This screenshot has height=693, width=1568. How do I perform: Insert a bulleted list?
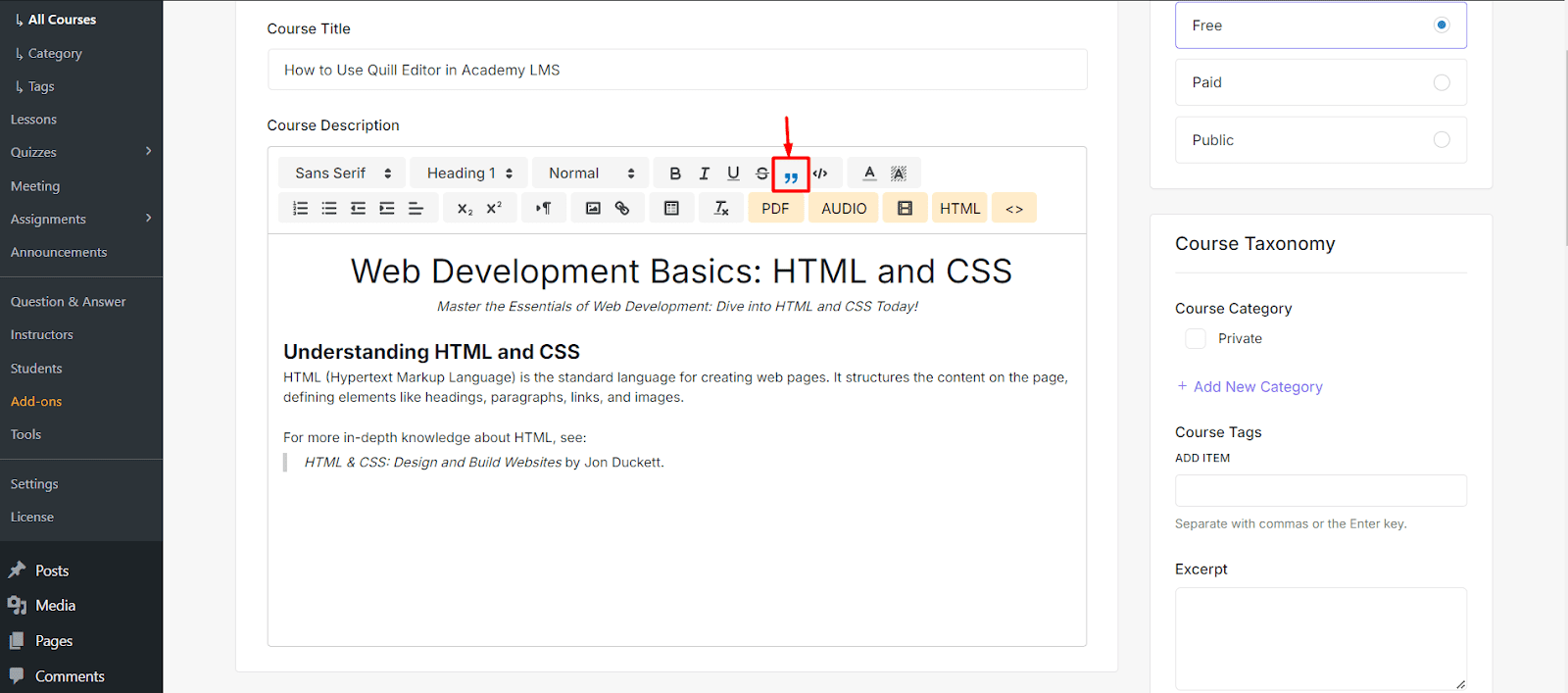[329, 208]
